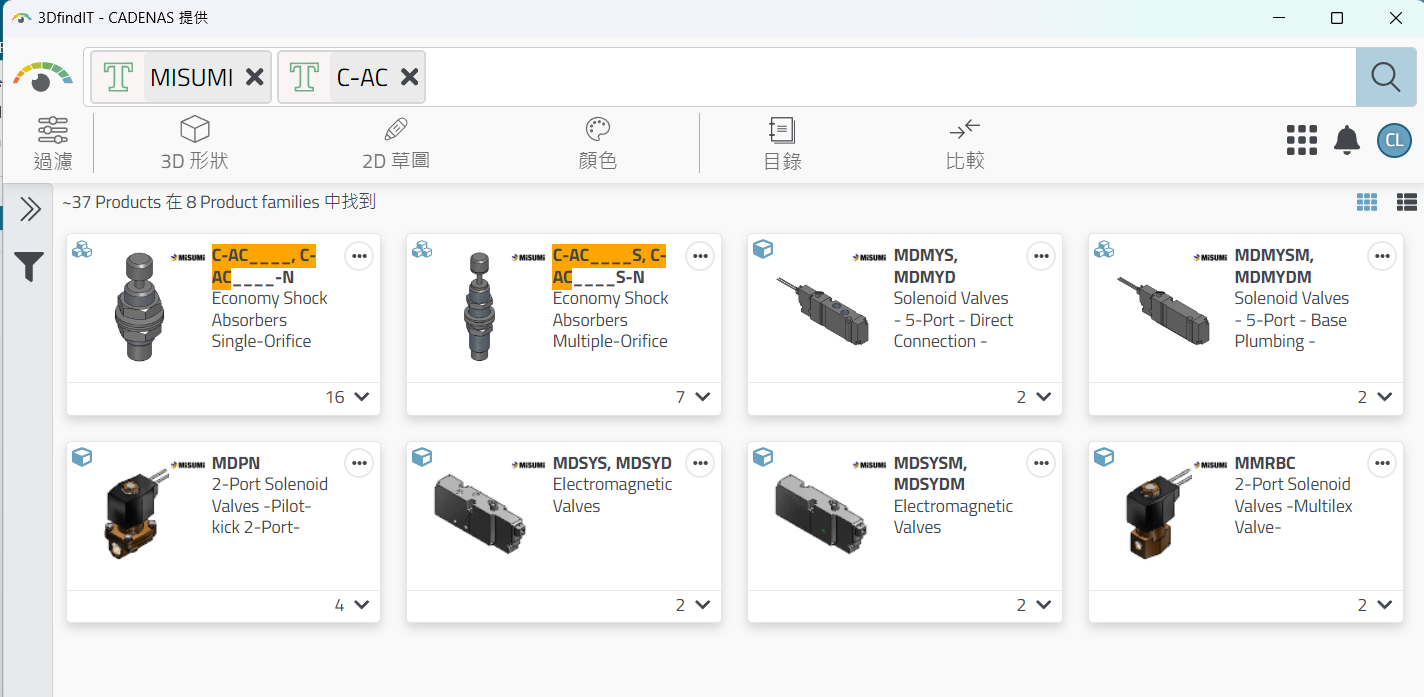This screenshot has height=697, width=1424.
Task: Open the 目錄 catalog
Action: coord(782,144)
